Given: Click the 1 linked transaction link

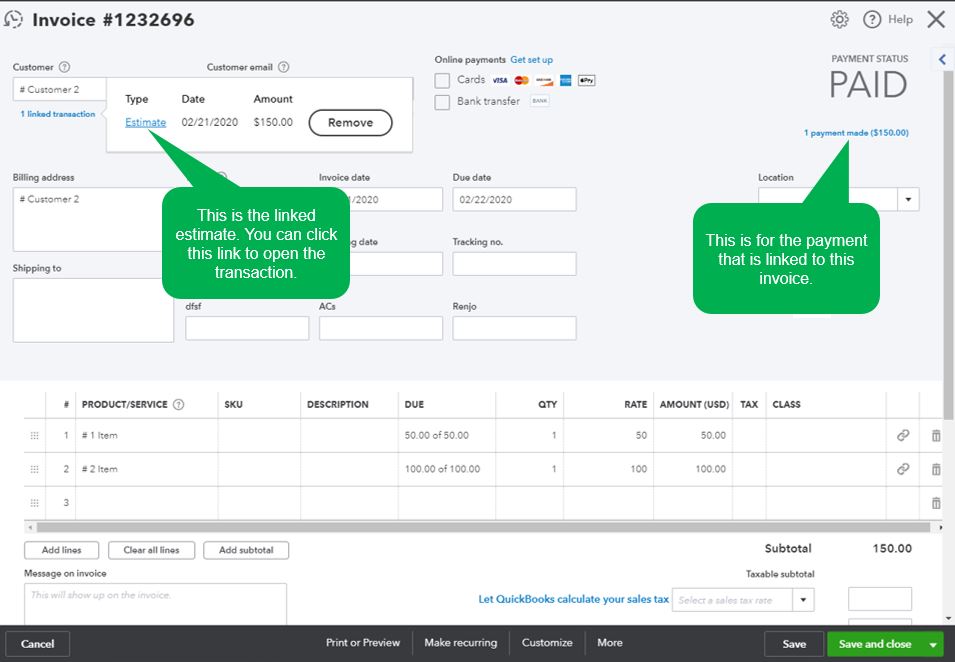Looking at the screenshot, I should pos(58,114).
